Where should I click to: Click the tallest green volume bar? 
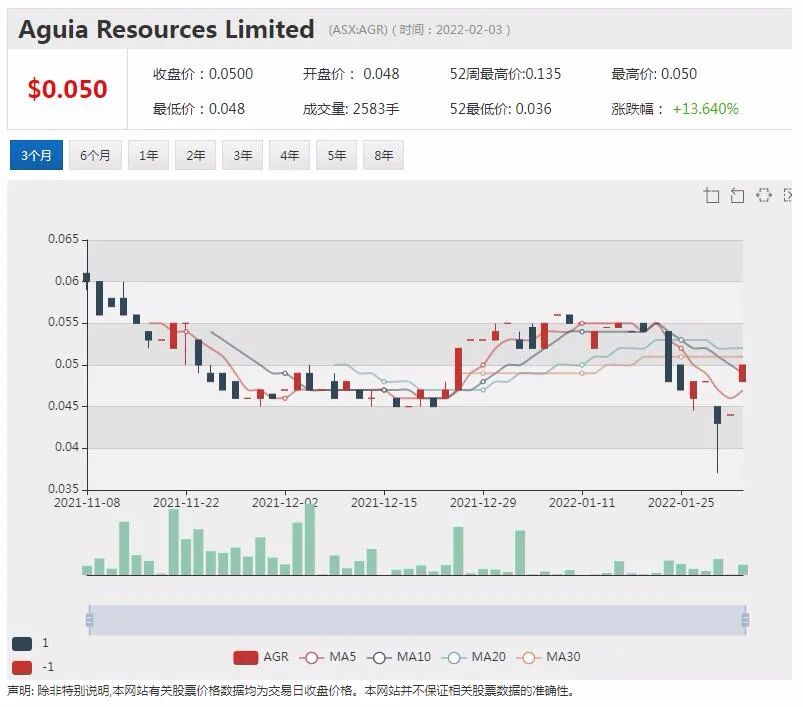point(309,539)
